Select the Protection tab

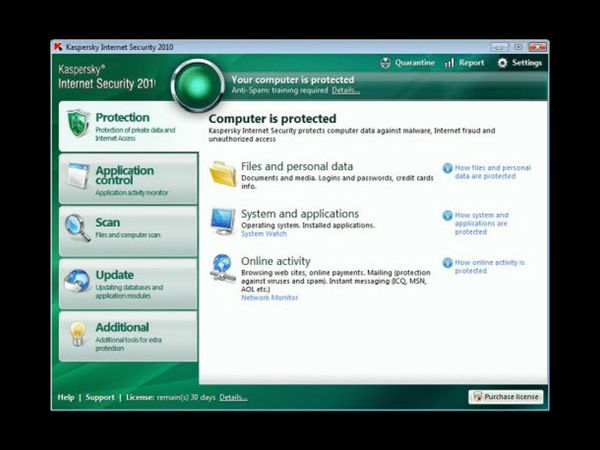coord(129,126)
